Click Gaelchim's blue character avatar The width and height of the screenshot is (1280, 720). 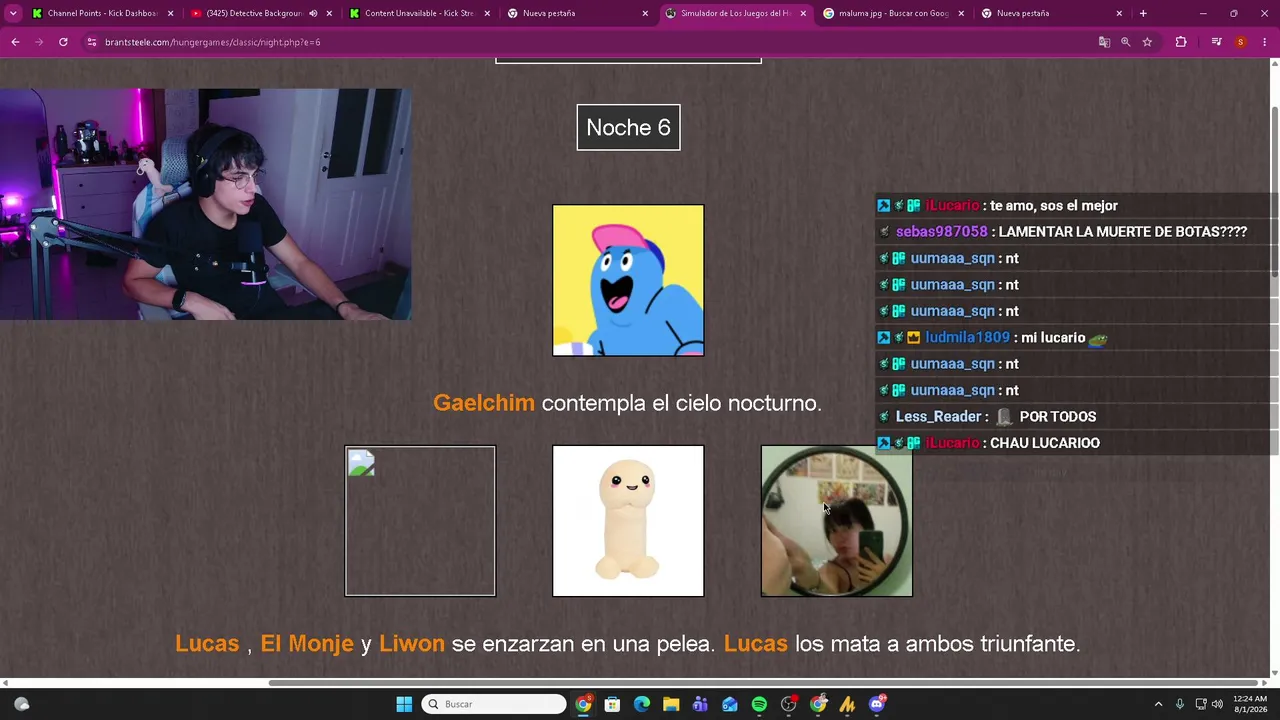[x=628, y=281]
